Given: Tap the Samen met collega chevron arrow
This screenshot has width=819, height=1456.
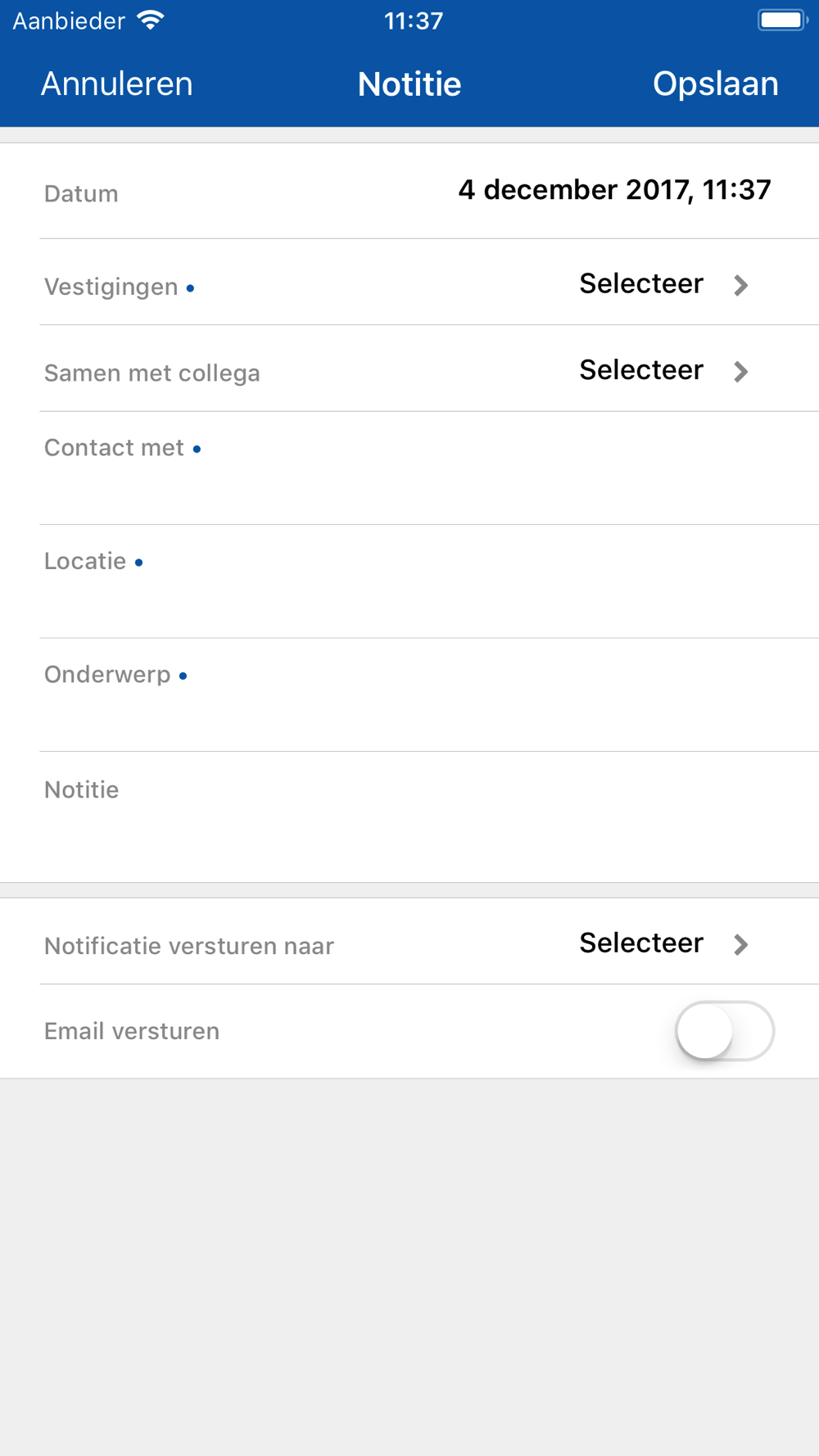Looking at the screenshot, I should [740, 372].
